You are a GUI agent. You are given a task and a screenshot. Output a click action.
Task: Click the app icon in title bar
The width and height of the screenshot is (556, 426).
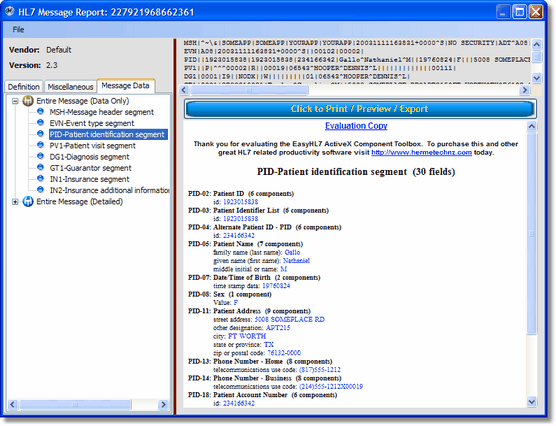(10, 12)
